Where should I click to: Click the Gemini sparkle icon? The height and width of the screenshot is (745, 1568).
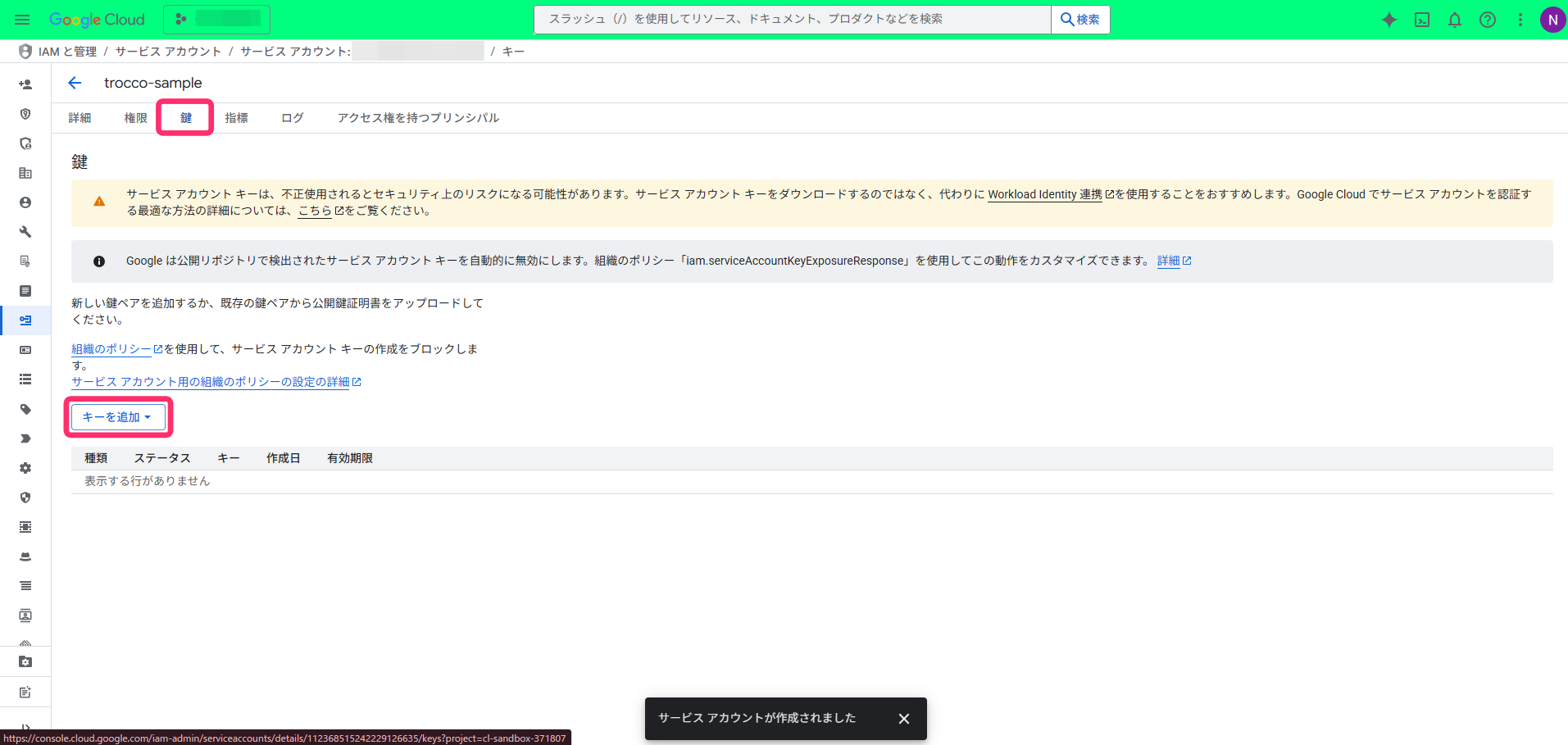pyautogui.click(x=1388, y=20)
